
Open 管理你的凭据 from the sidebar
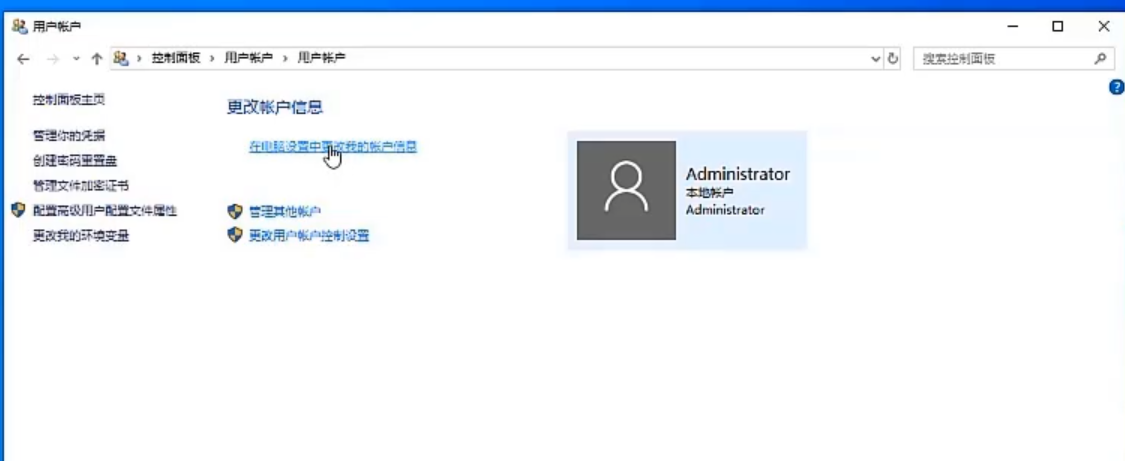point(68,135)
